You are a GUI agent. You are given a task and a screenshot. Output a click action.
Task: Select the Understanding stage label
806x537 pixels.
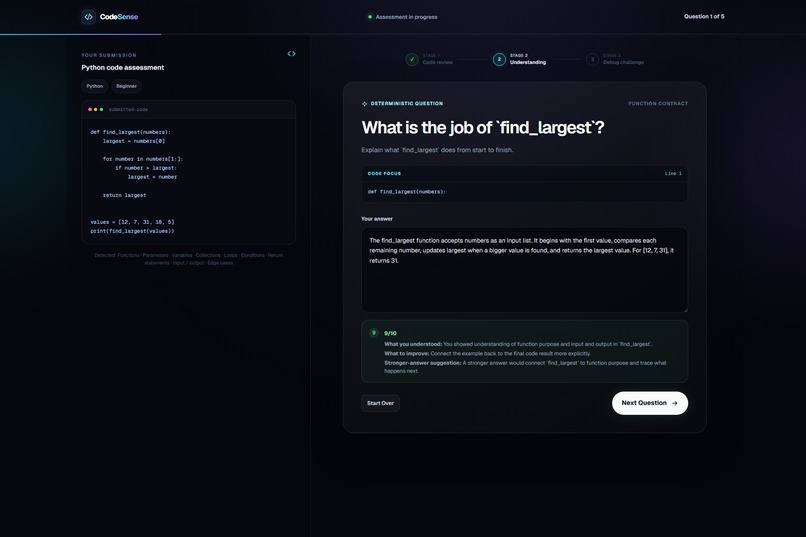pos(528,62)
